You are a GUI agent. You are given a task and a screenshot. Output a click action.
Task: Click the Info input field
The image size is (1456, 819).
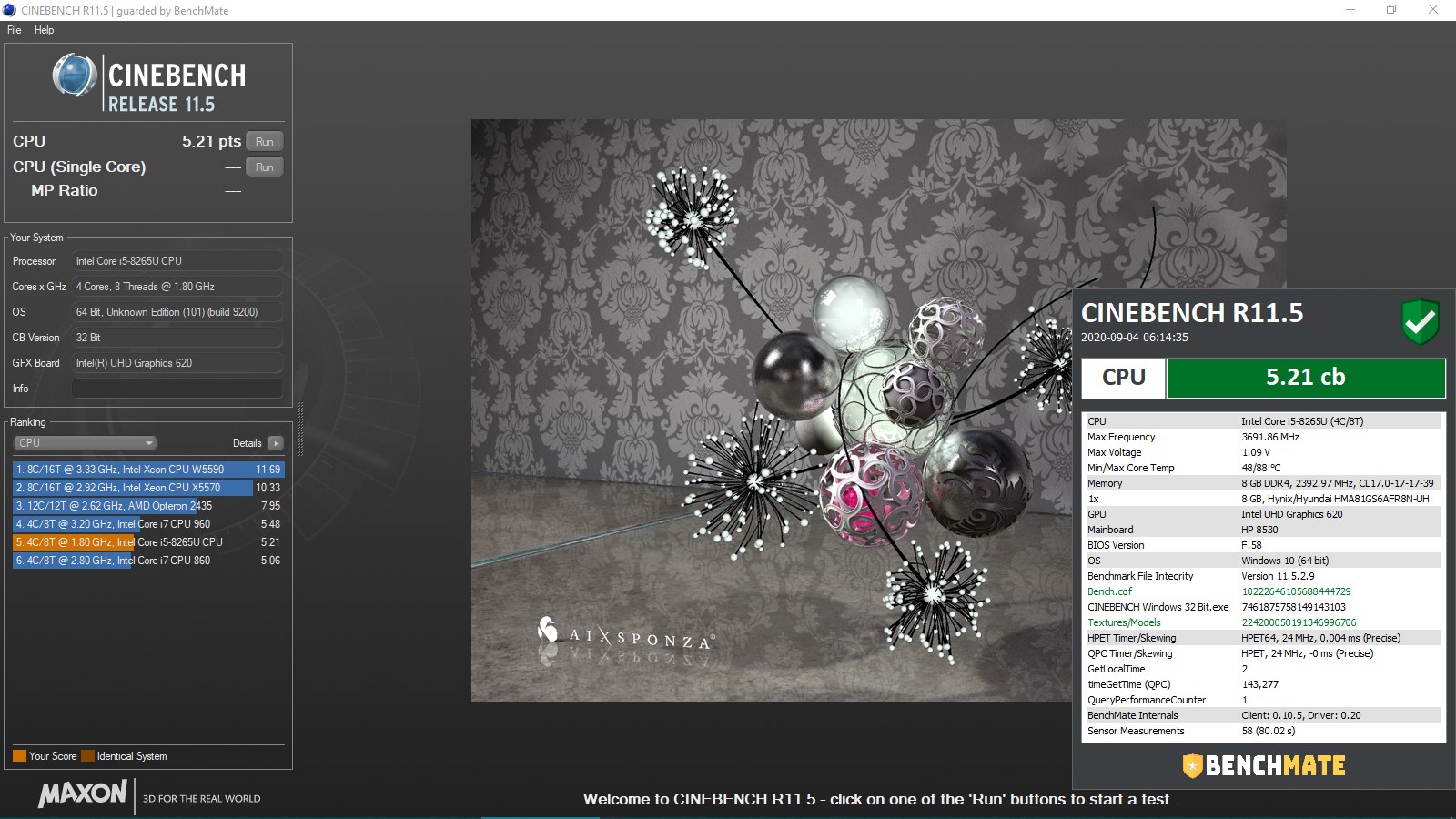[177, 389]
